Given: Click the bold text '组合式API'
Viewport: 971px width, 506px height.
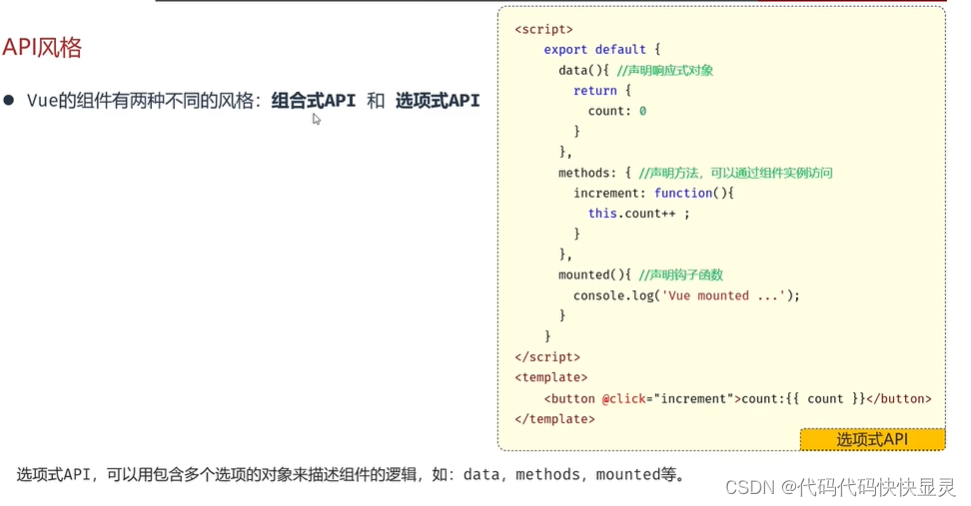Looking at the screenshot, I should (313, 100).
